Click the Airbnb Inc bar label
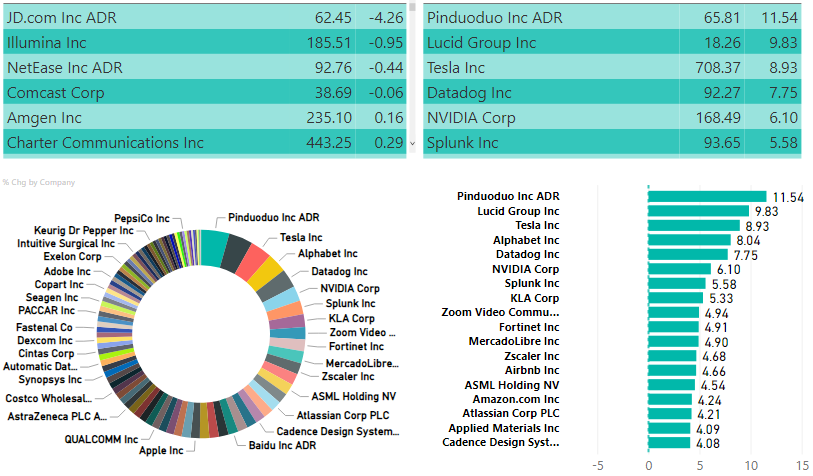813x476 pixels. 532,370
